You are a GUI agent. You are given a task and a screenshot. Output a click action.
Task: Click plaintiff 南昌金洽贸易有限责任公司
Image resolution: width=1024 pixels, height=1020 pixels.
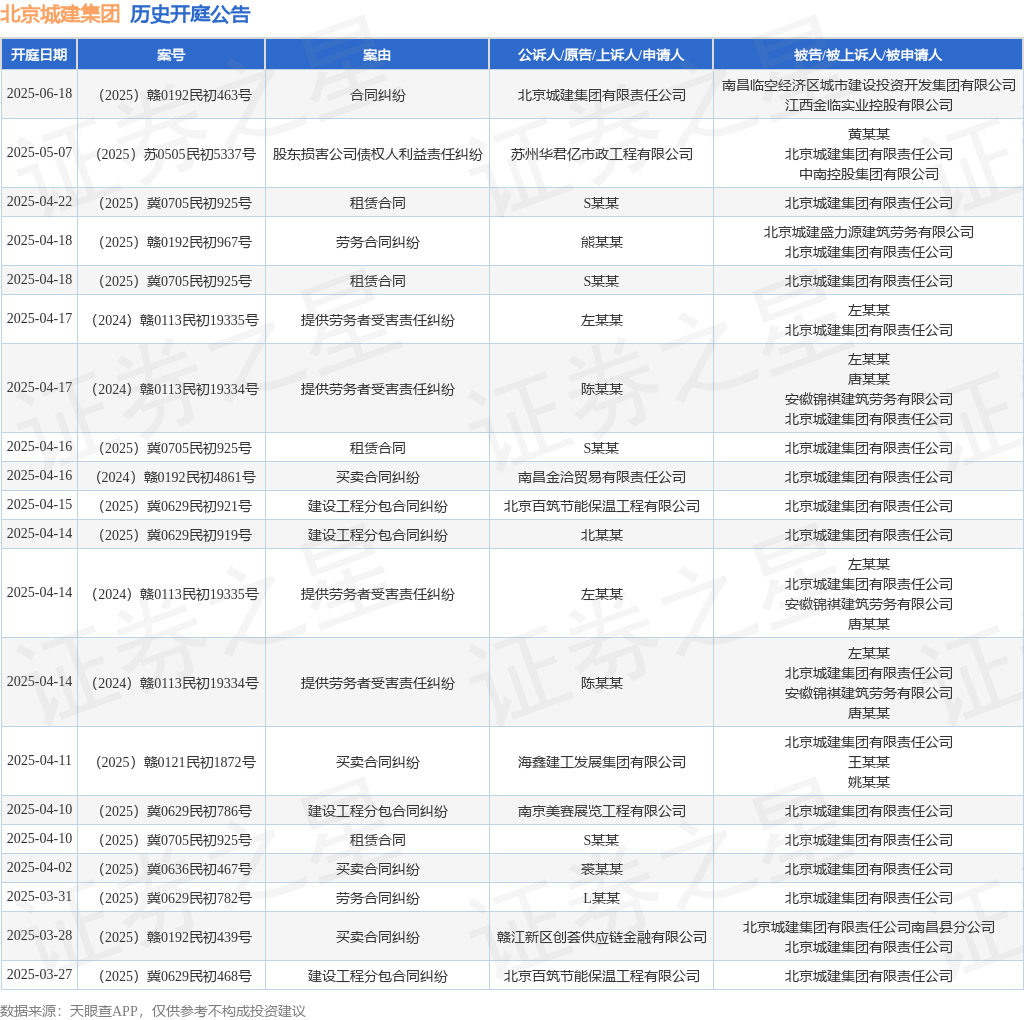click(601, 477)
